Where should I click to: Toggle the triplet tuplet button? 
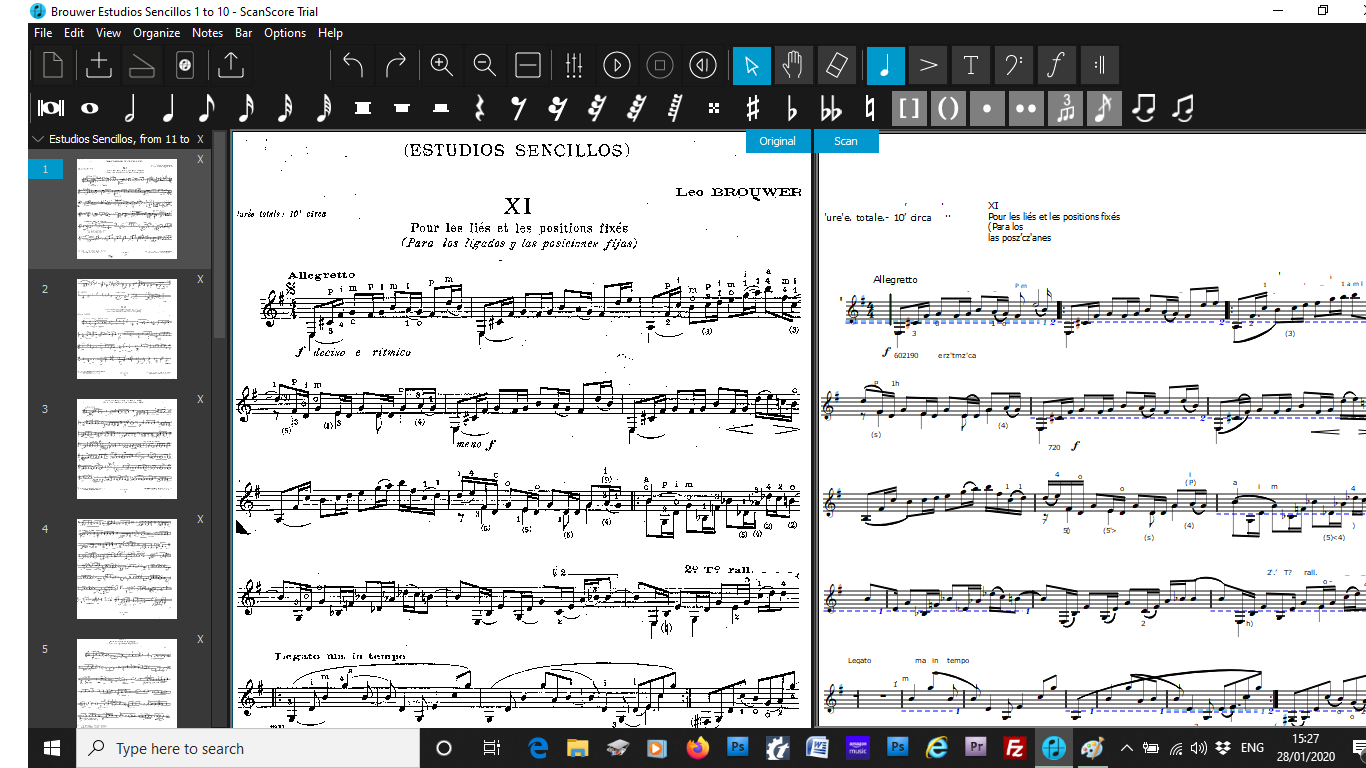coord(1065,108)
